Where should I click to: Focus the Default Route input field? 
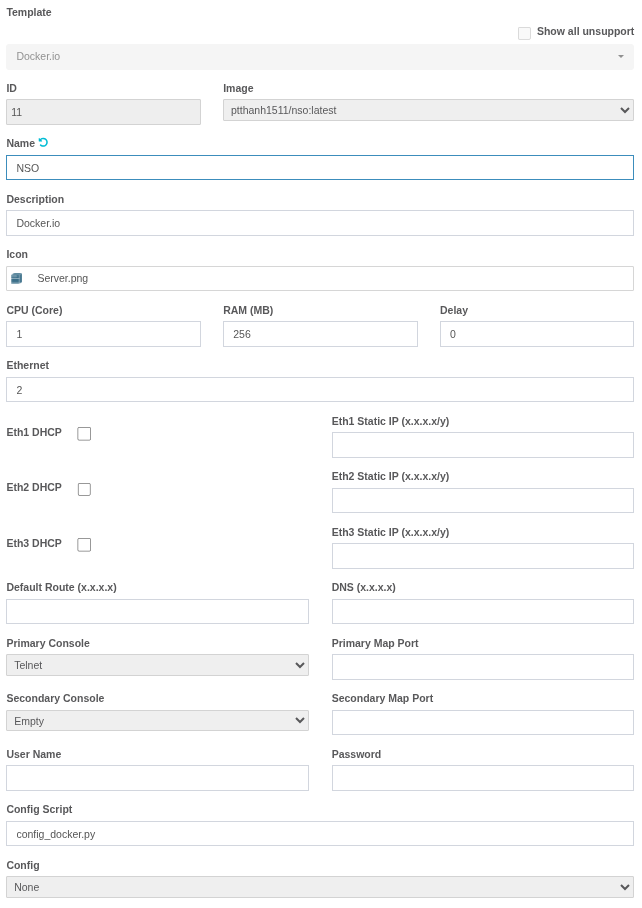[157, 612]
